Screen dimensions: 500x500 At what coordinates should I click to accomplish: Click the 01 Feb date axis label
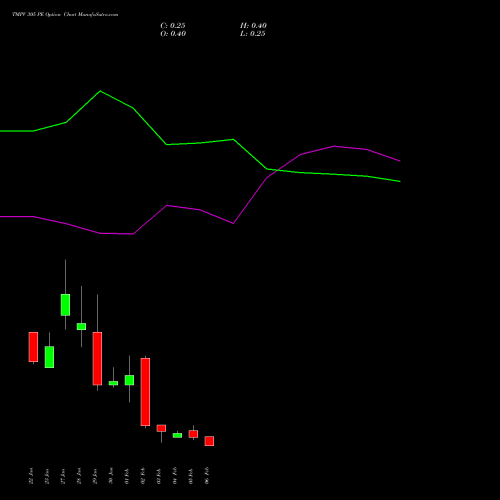tap(127, 476)
